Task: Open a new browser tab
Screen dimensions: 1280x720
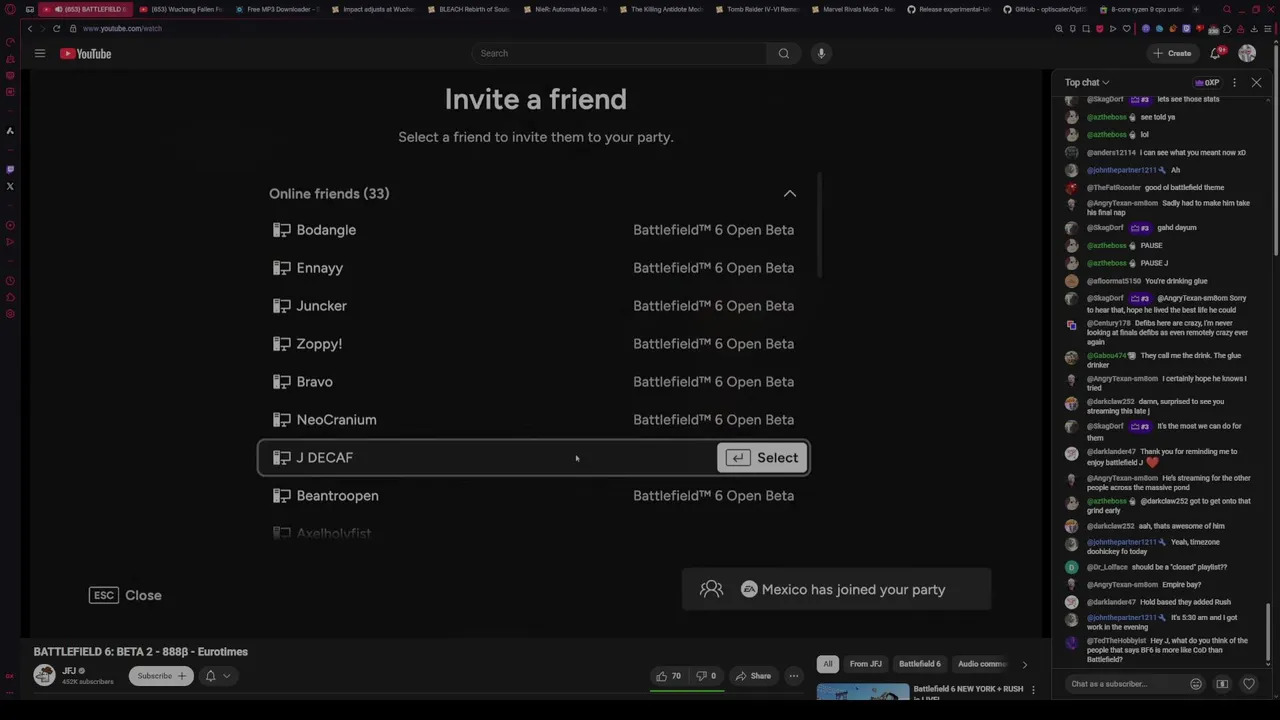Action: point(1196,9)
